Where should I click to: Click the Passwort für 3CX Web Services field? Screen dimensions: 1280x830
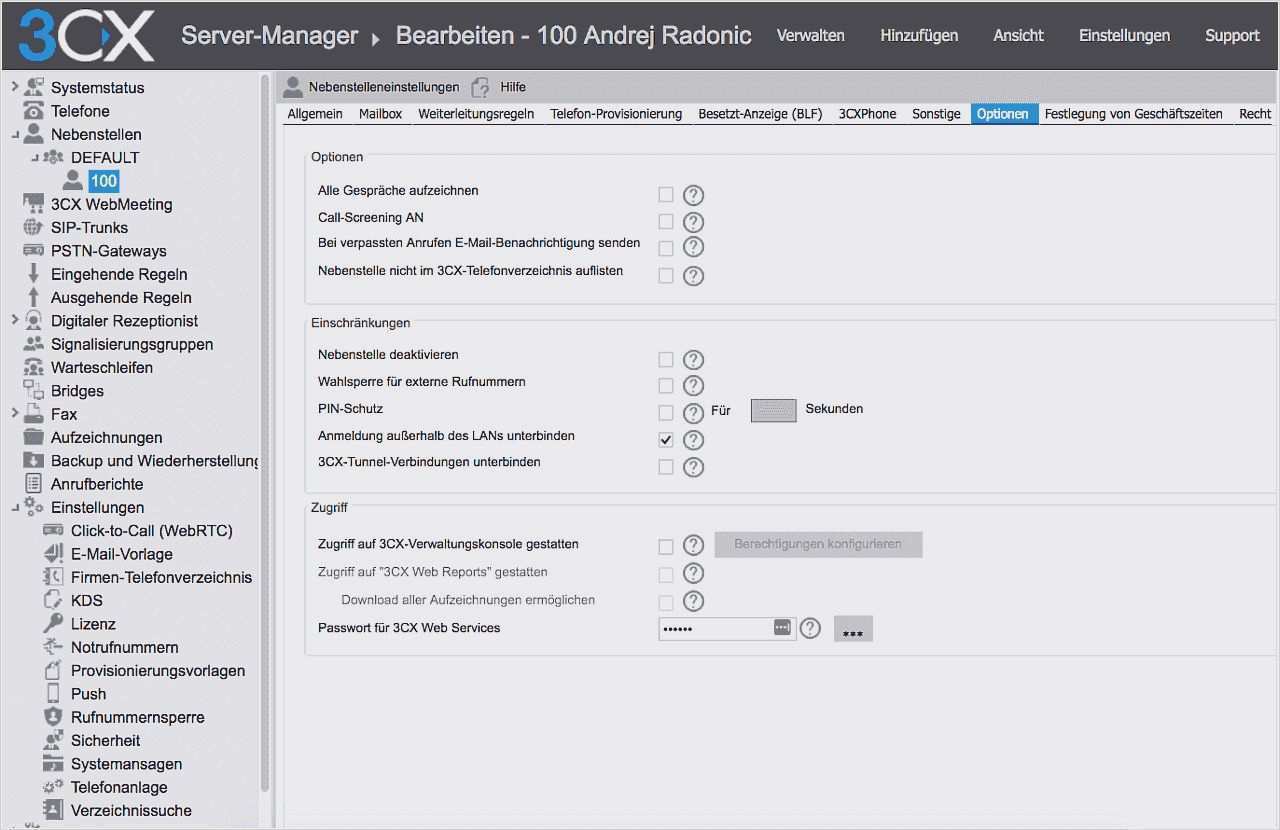tap(714, 628)
